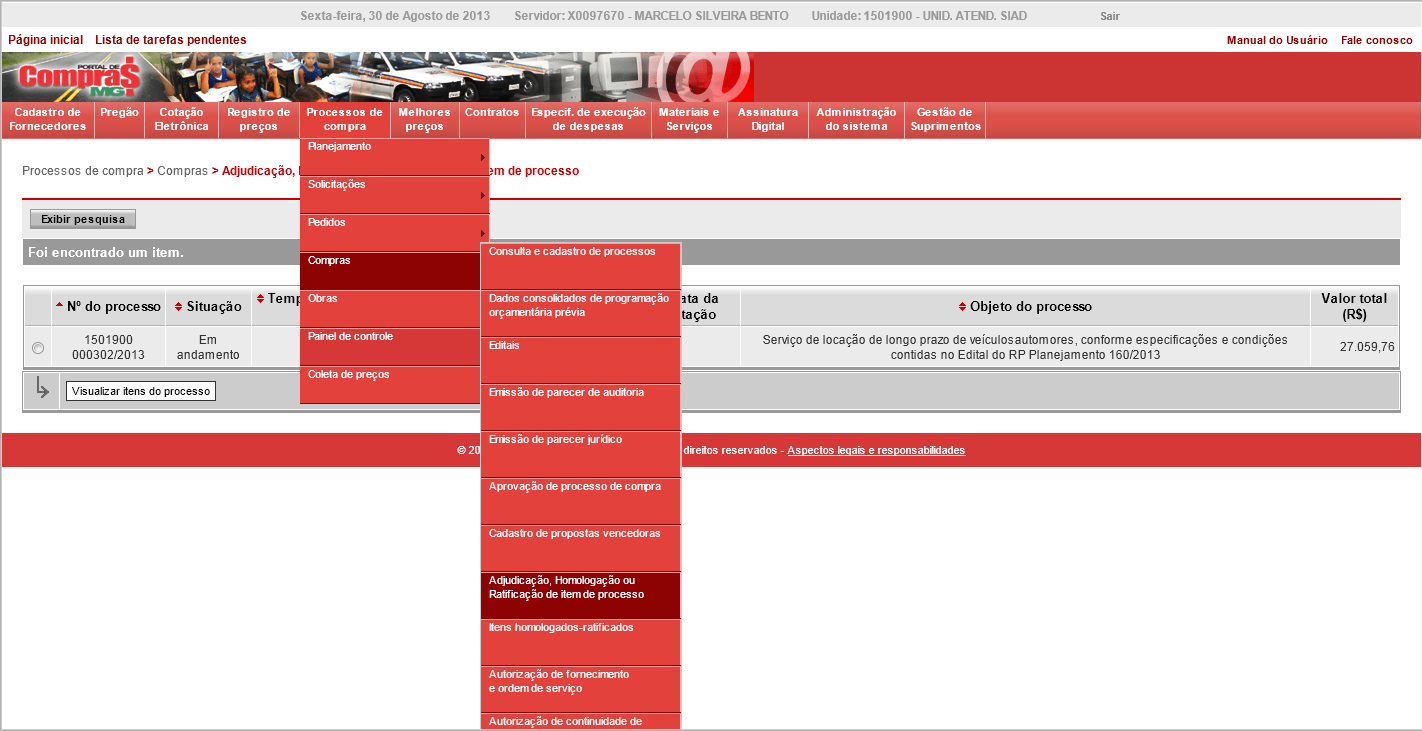Select Coleta de preços menu entry
The height and width of the screenshot is (731, 1422).
(x=390, y=384)
